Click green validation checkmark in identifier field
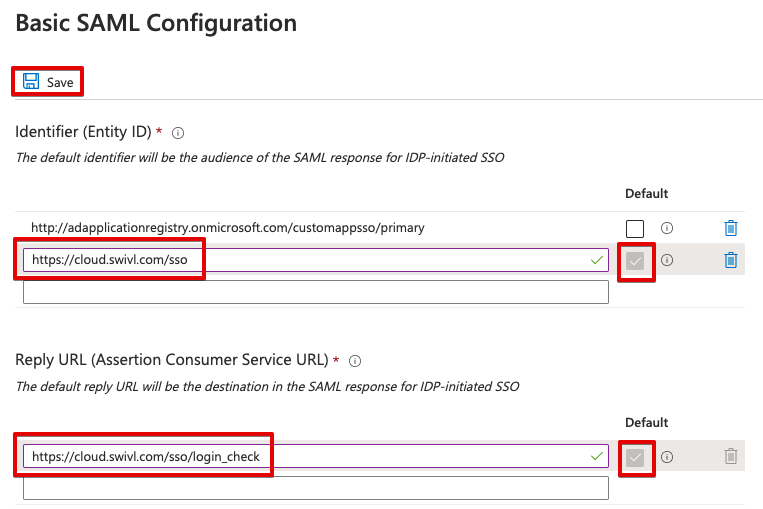Screen dimensions: 763x509 point(597,260)
